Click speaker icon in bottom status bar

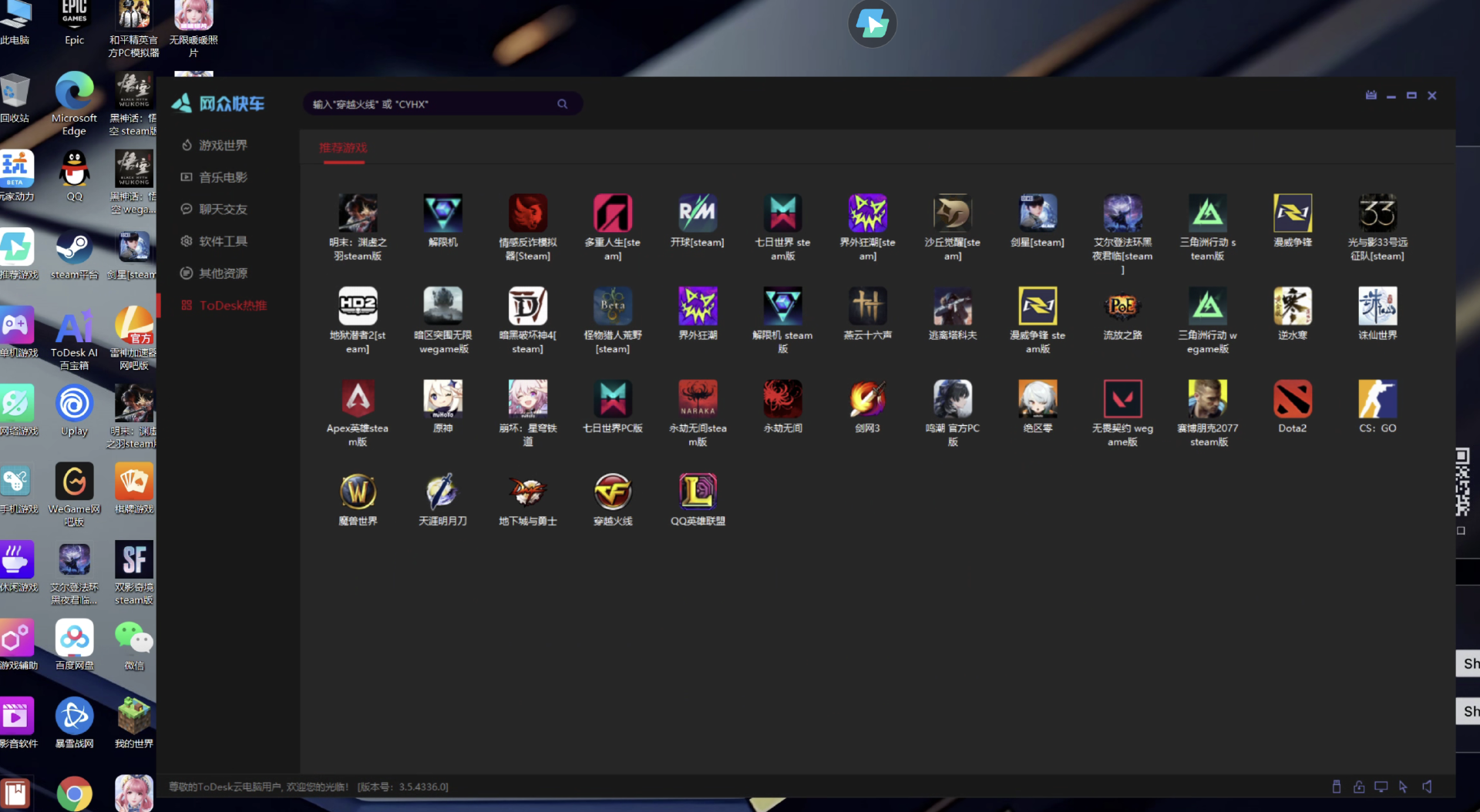[1427, 787]
